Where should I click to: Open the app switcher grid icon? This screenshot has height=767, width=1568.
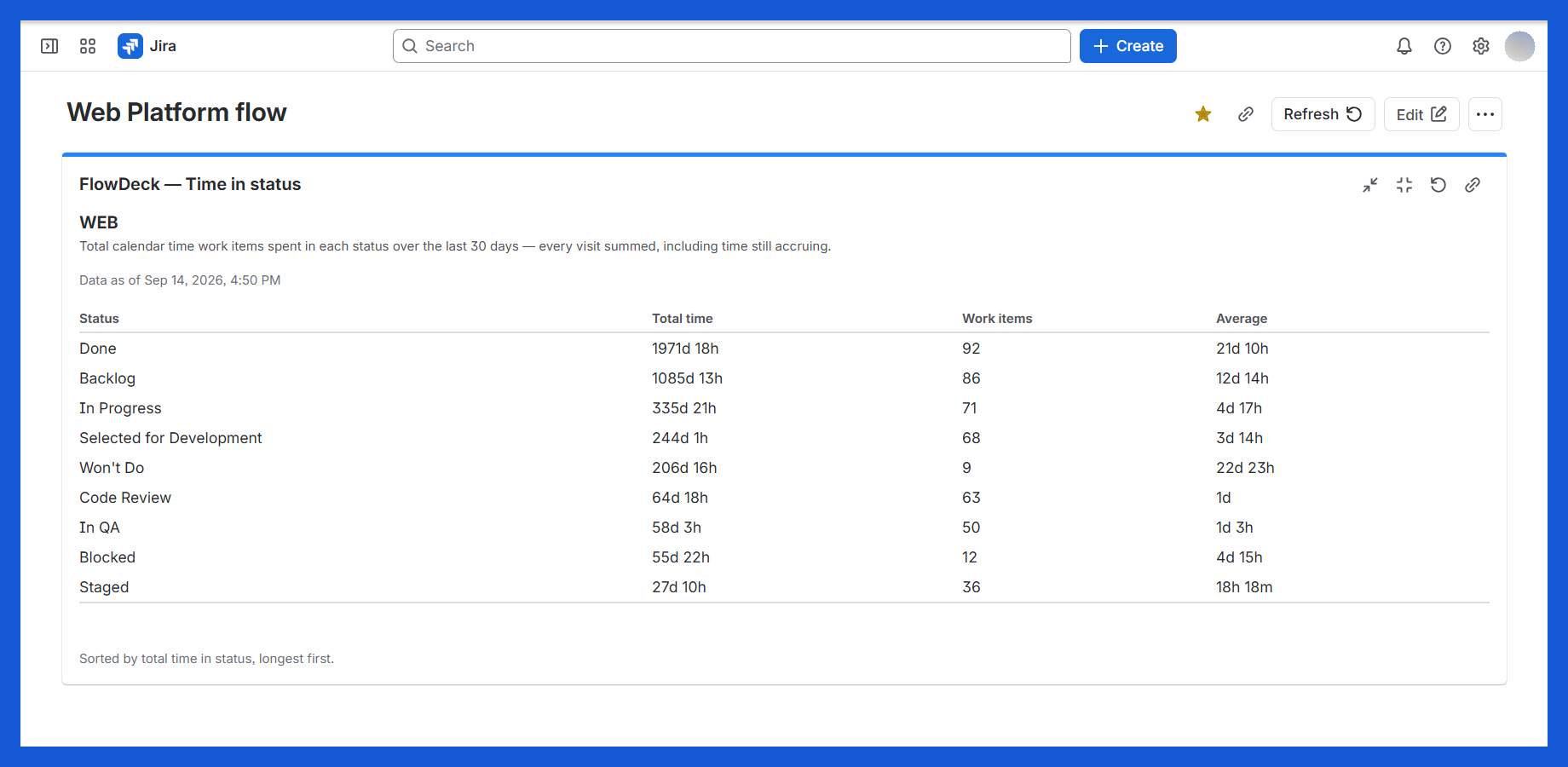[x=88, y=46]
